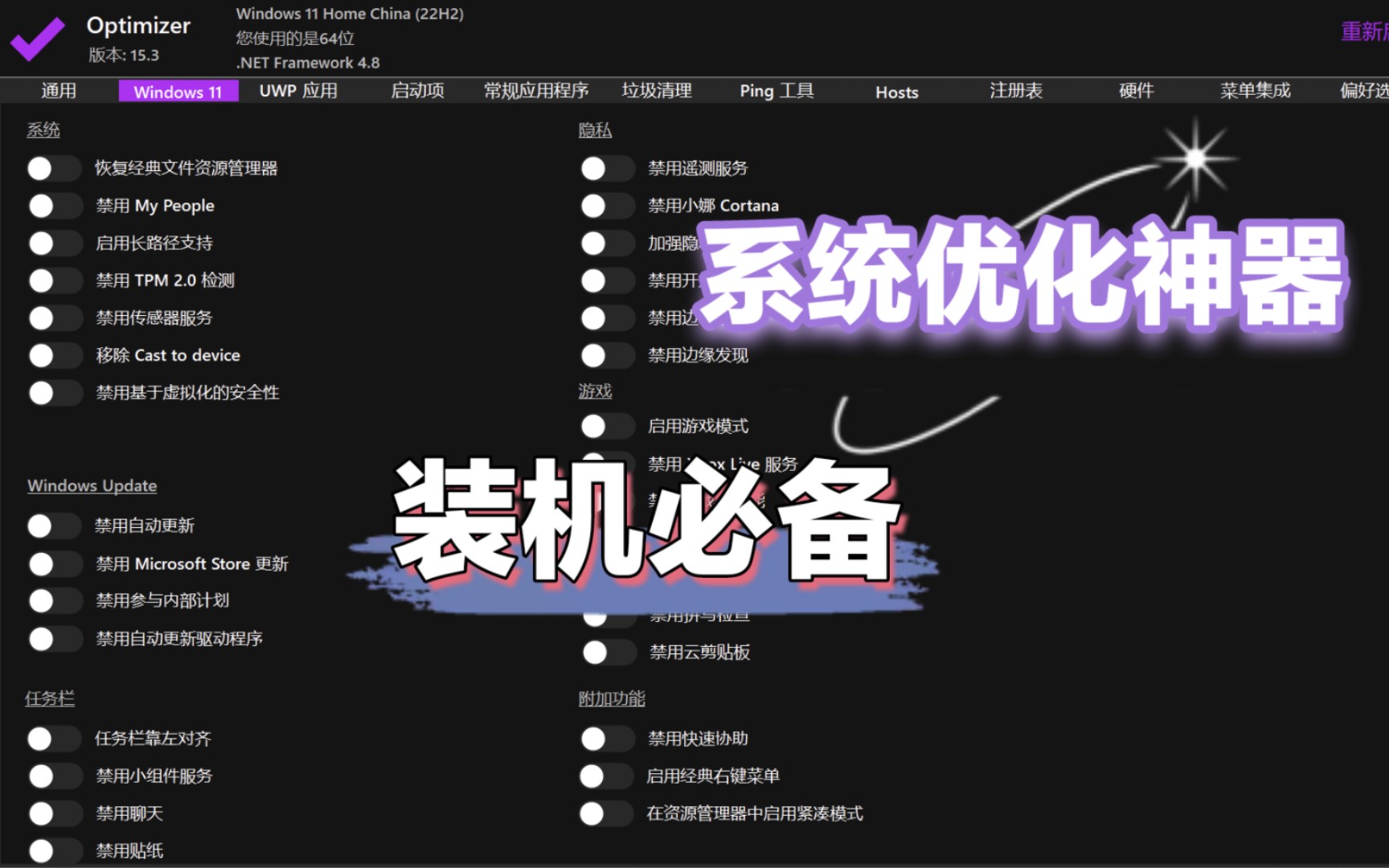Image resolution: width=1389 pixels, height=868 pixels.
Task: Toggle 在资源管理器中启用紧凑模式 switch
Action: [605, 813]
